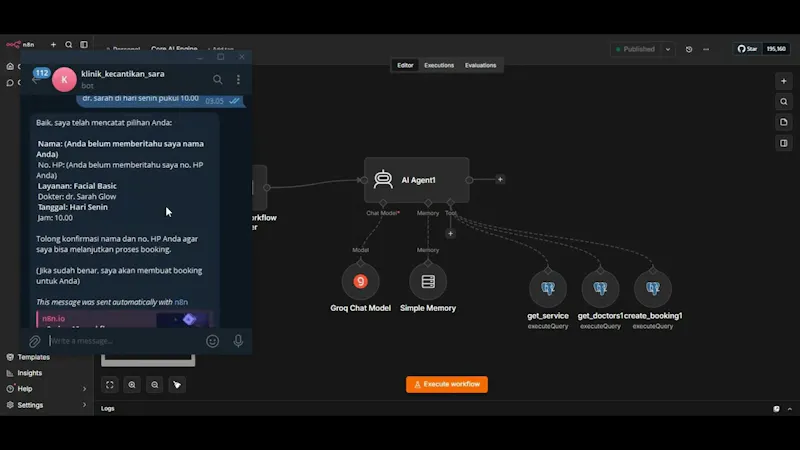Attach a file in Telegram
The height and width of the screenshot is (450, 800).
[34, 341]
